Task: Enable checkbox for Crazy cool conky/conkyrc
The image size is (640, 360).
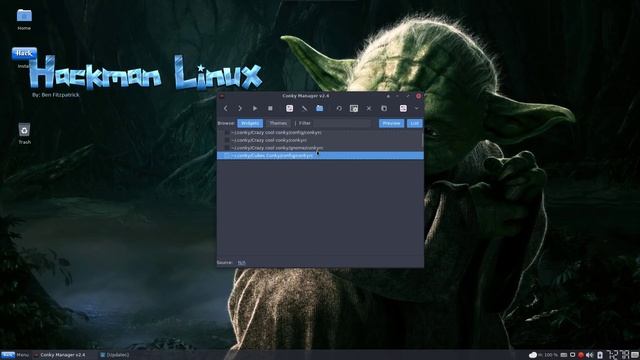Action: pos(227,140)
